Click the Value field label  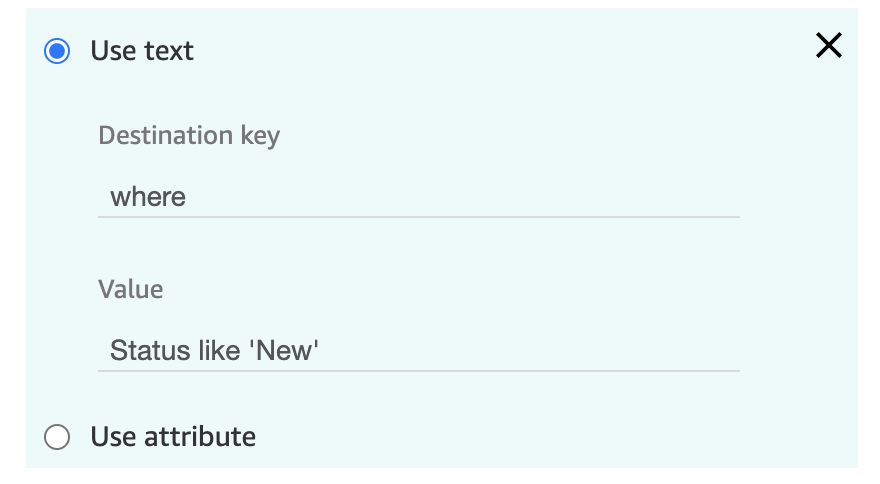[x=131, y=290]
